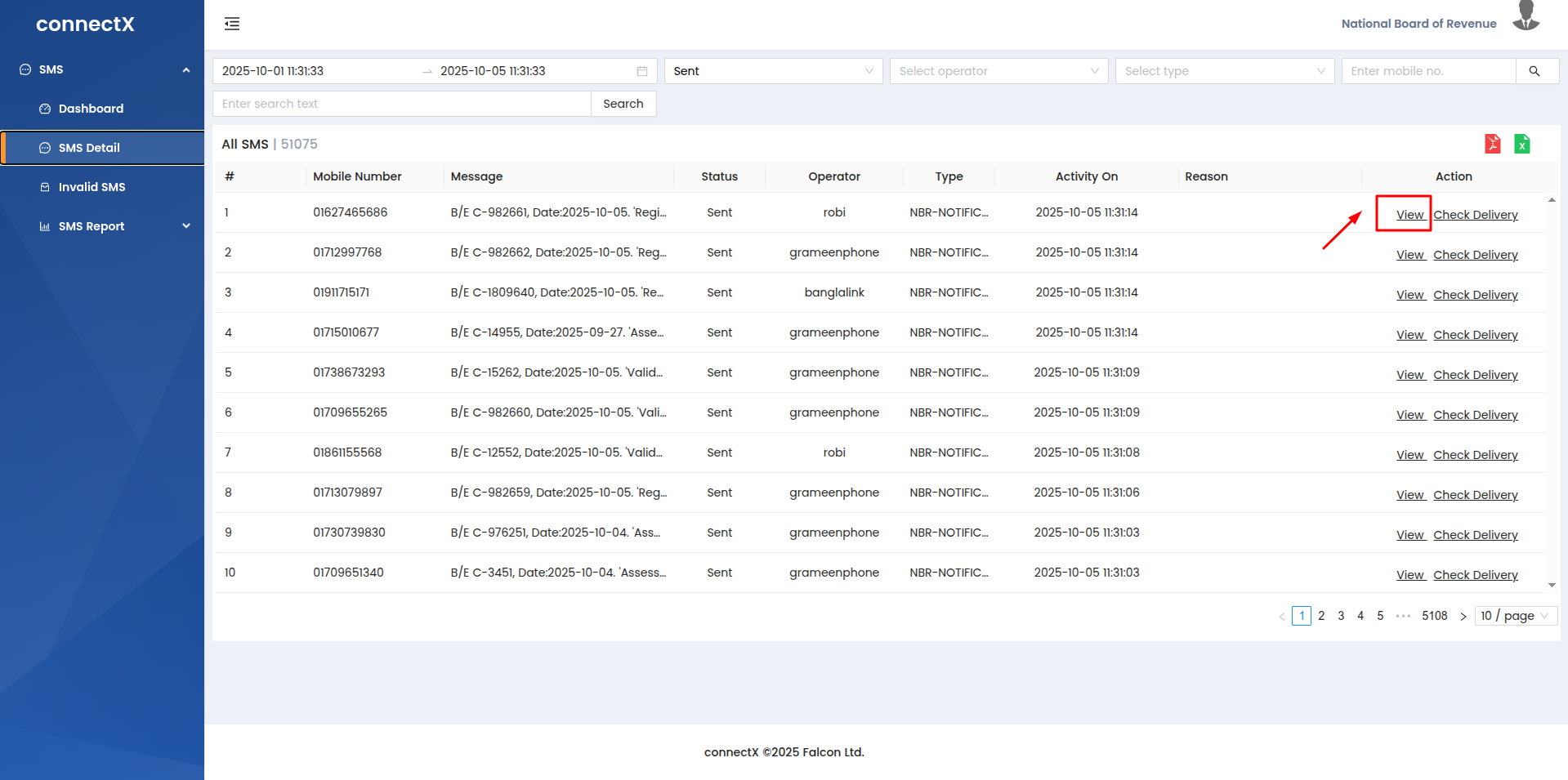Export the SMS list to Excel
1568x780 pixels.
pyautogui.click(x=1521, y=144)
